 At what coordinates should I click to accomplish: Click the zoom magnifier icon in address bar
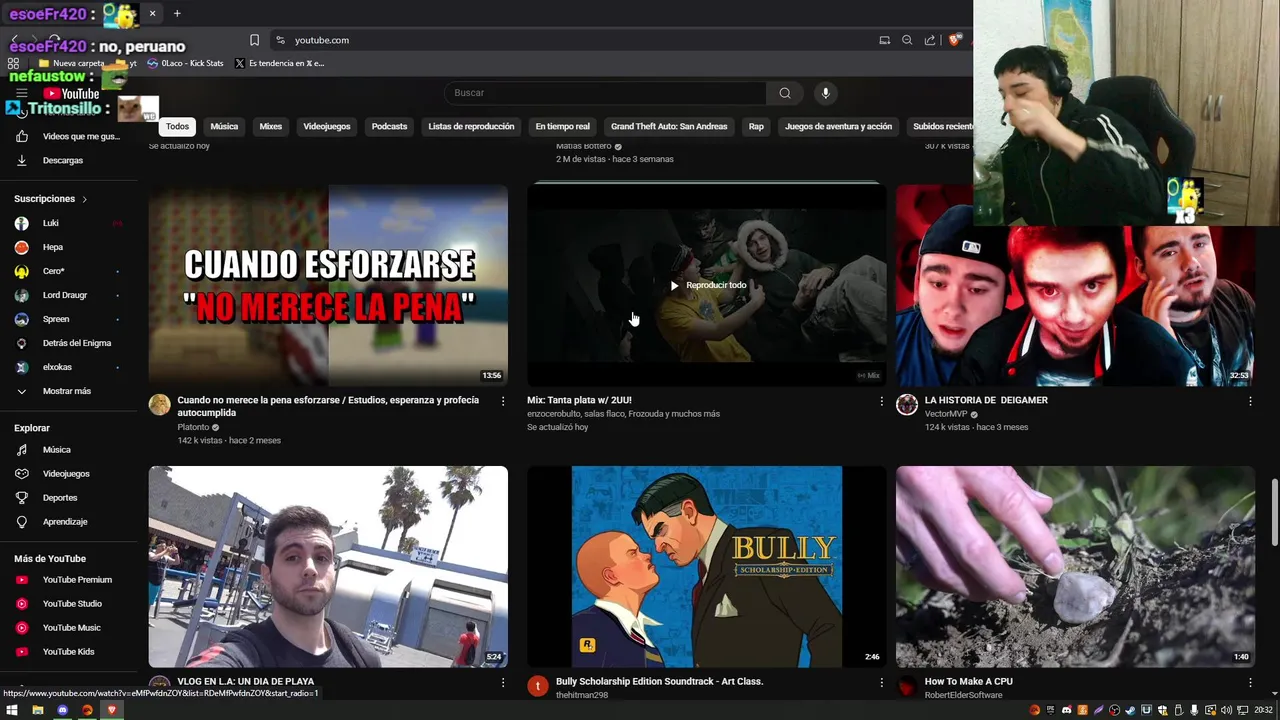pyautogui.click(x=907, y=40)
